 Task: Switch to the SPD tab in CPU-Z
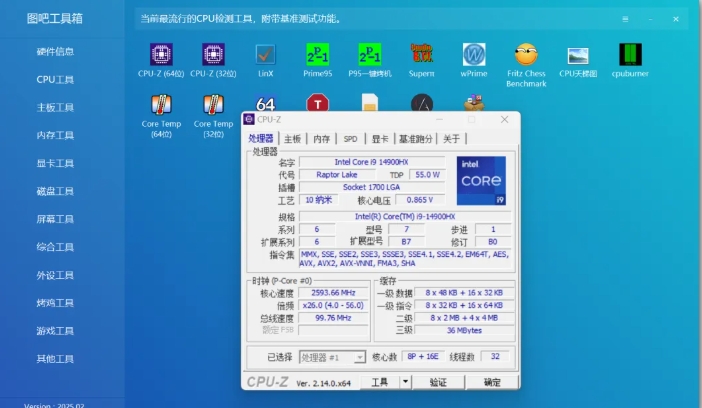pos(350,139)
